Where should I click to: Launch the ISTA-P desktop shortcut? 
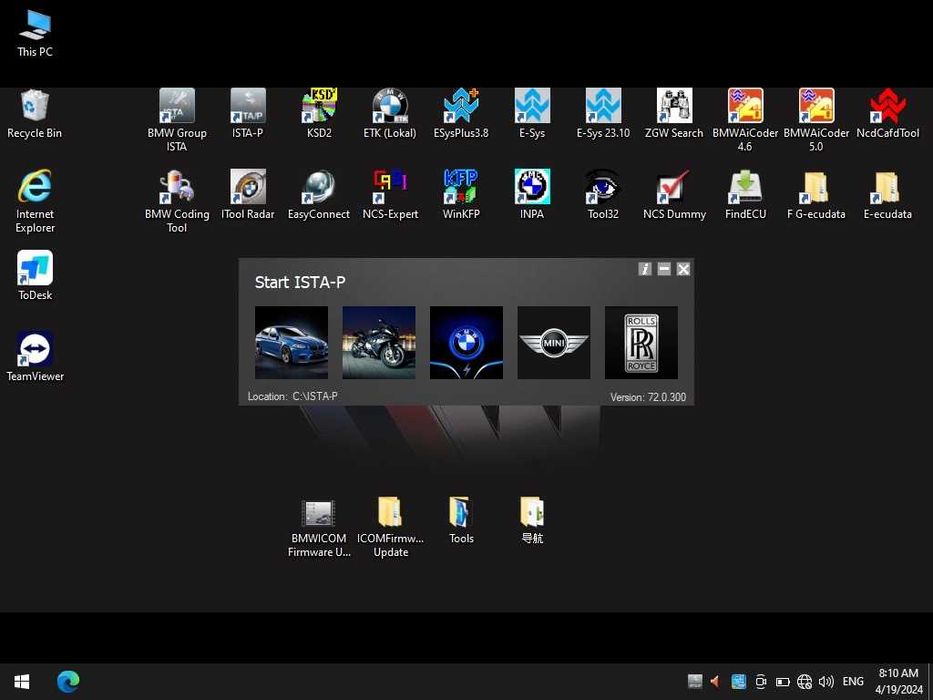(x=248, y=107)
